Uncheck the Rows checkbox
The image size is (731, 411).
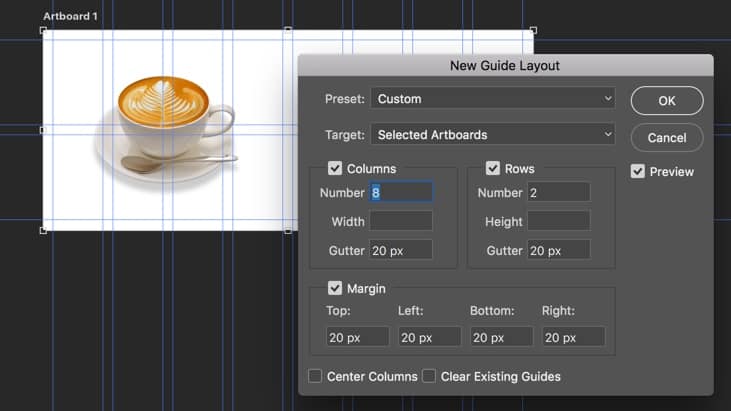(x=493, y=168)
